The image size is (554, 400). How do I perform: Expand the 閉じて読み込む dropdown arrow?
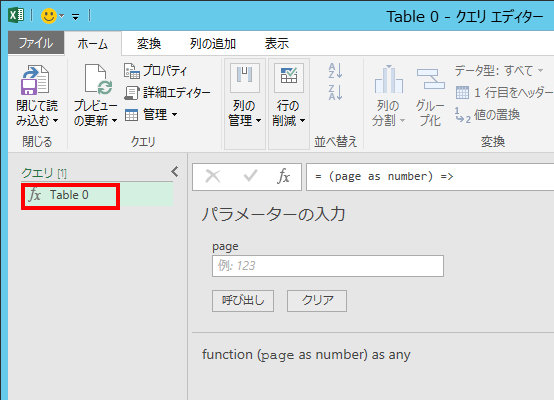(x=55, y=121)
